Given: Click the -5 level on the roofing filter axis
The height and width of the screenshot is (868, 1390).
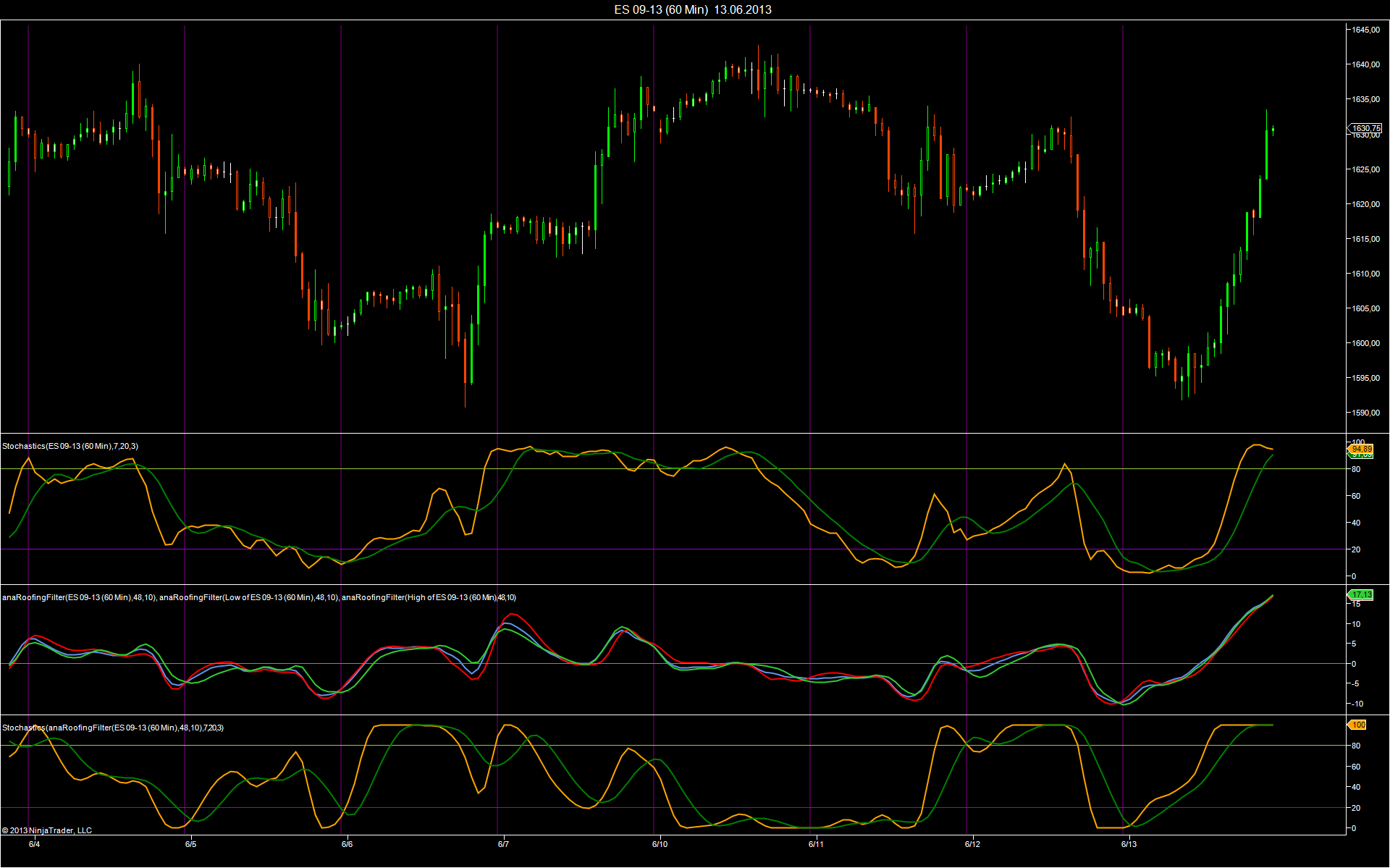Looking at the screenshot, I should tap(1355, 683).
